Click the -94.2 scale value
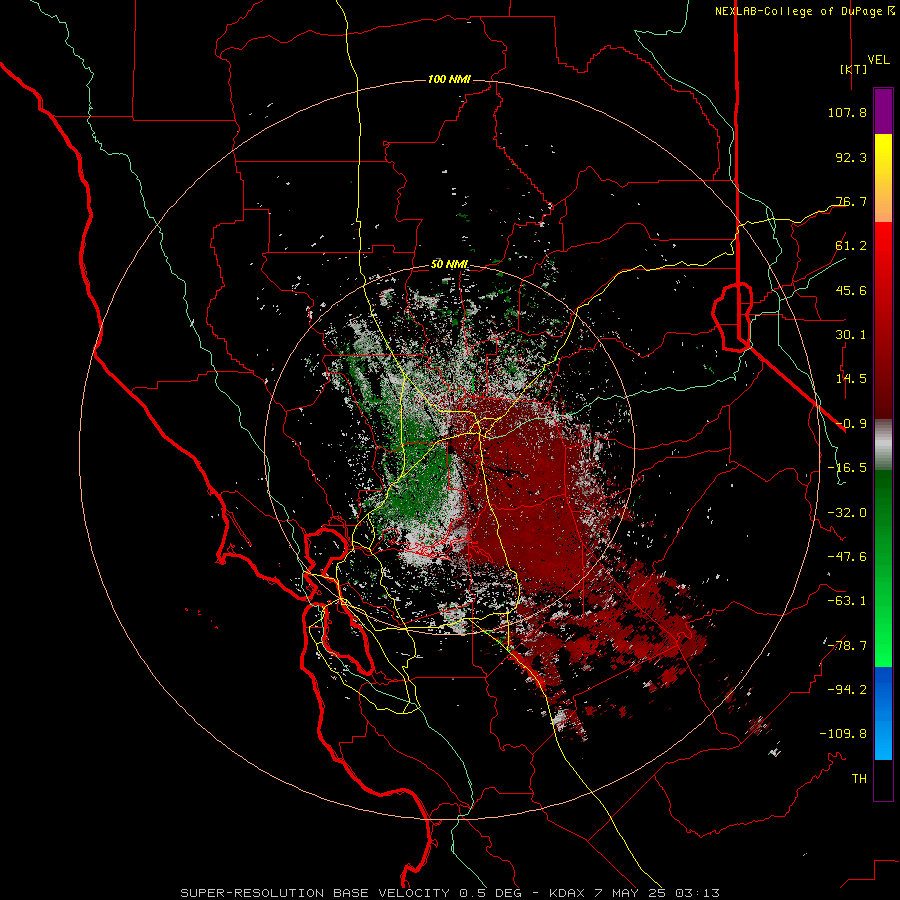The width and height of the screenshot is (900, 900). [847, 690]
